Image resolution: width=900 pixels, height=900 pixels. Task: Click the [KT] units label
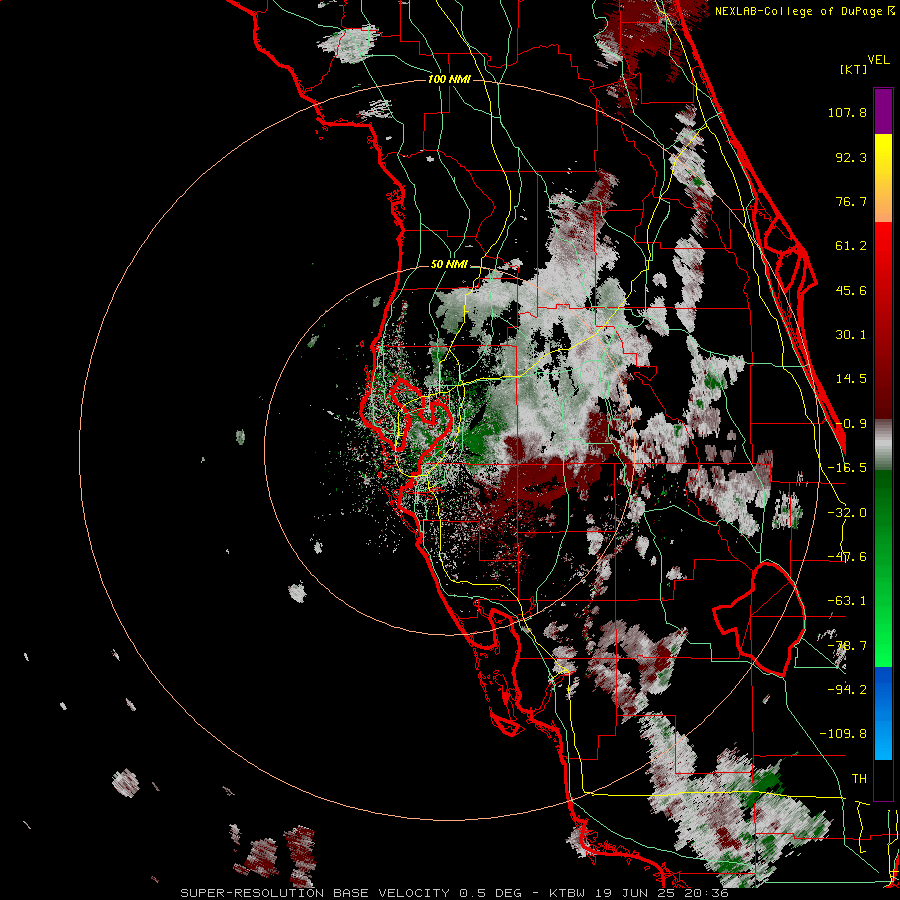click(854, 69)
